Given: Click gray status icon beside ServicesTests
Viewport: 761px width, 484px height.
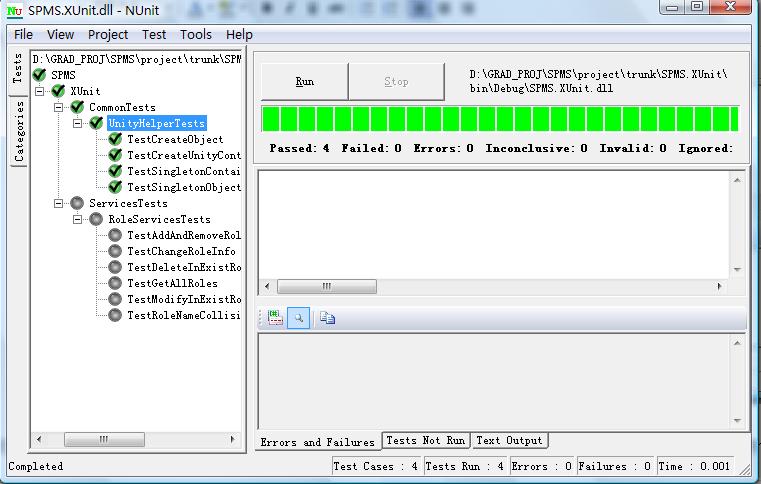Looking at the screenshot, I should click(77, 203).
